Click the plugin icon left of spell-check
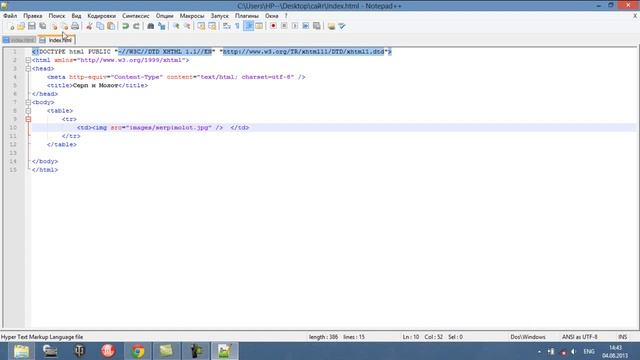The image size is (640, 360). (x=331, y=26)
